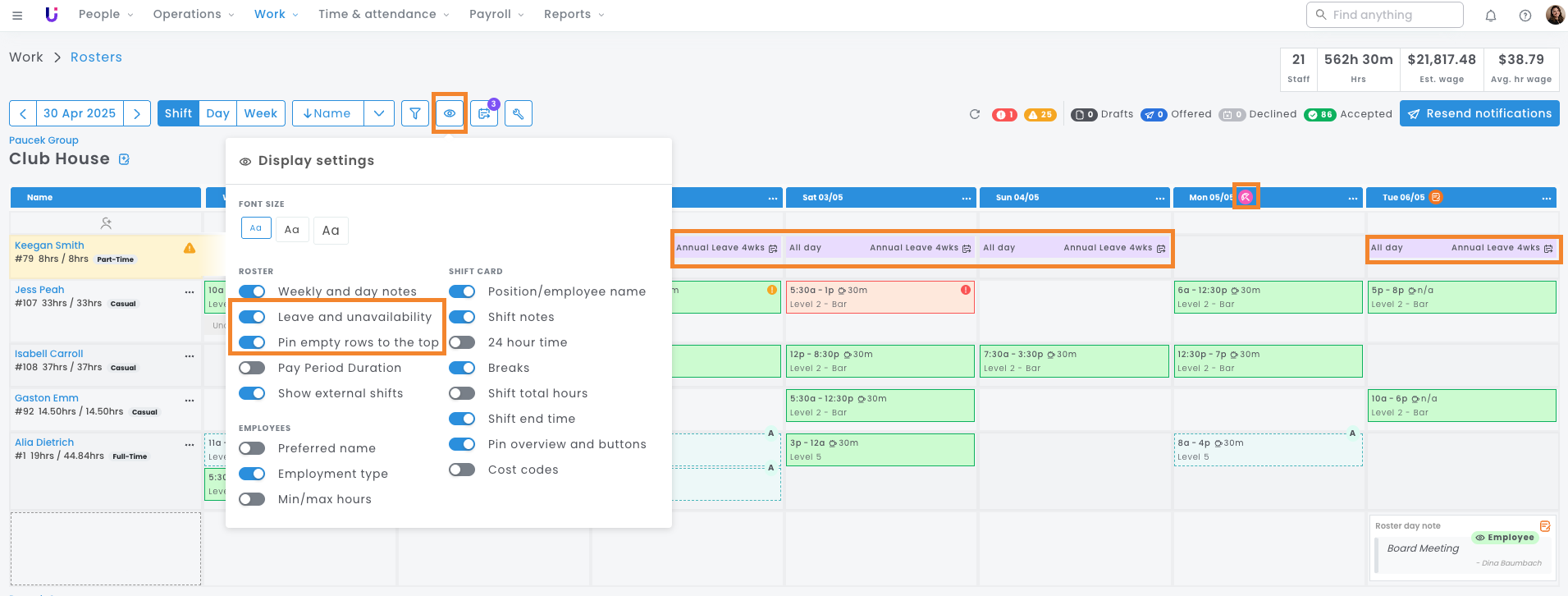
Task: Click the add employee icon
Action: 106,222
